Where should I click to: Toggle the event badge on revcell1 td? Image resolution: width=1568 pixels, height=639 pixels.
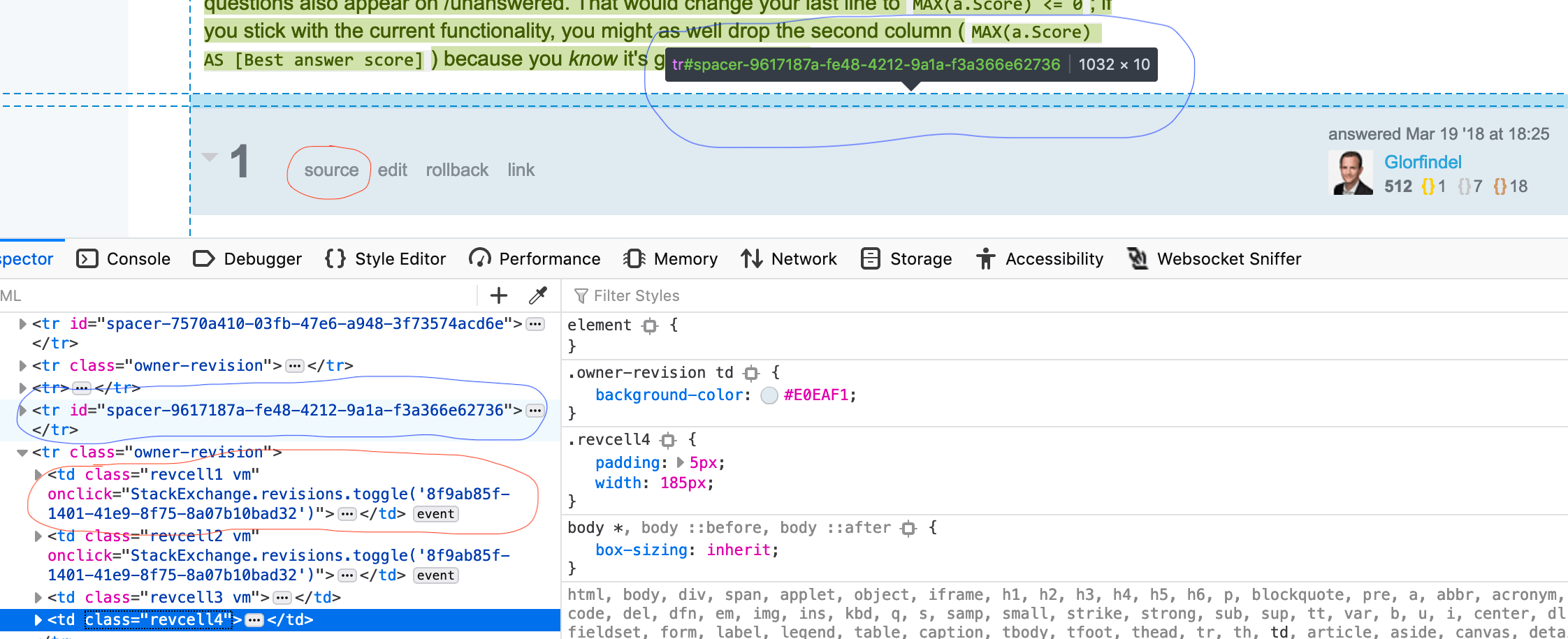[435, 514]
